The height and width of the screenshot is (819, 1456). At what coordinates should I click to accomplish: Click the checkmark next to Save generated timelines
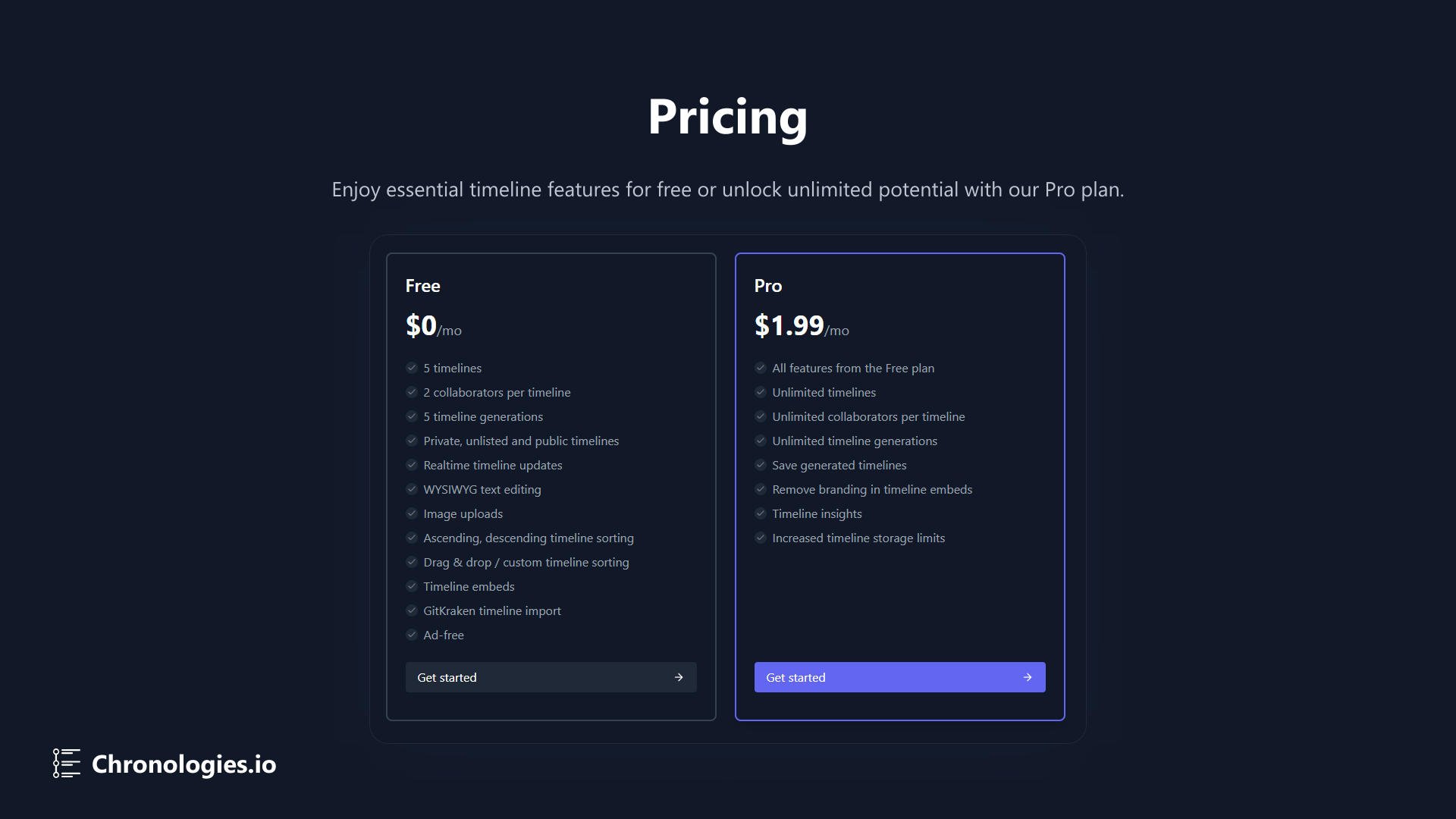[761, 465]
